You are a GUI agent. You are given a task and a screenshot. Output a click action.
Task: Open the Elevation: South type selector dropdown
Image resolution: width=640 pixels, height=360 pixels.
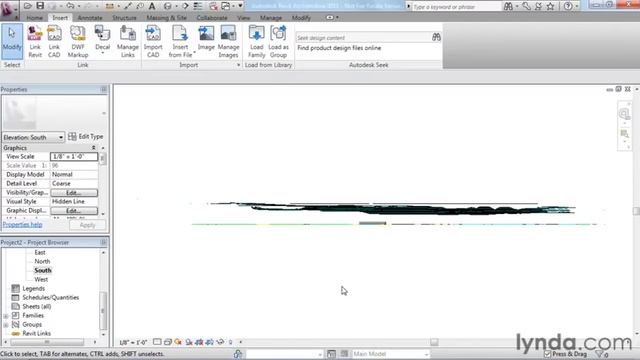[x=61, y=137]
